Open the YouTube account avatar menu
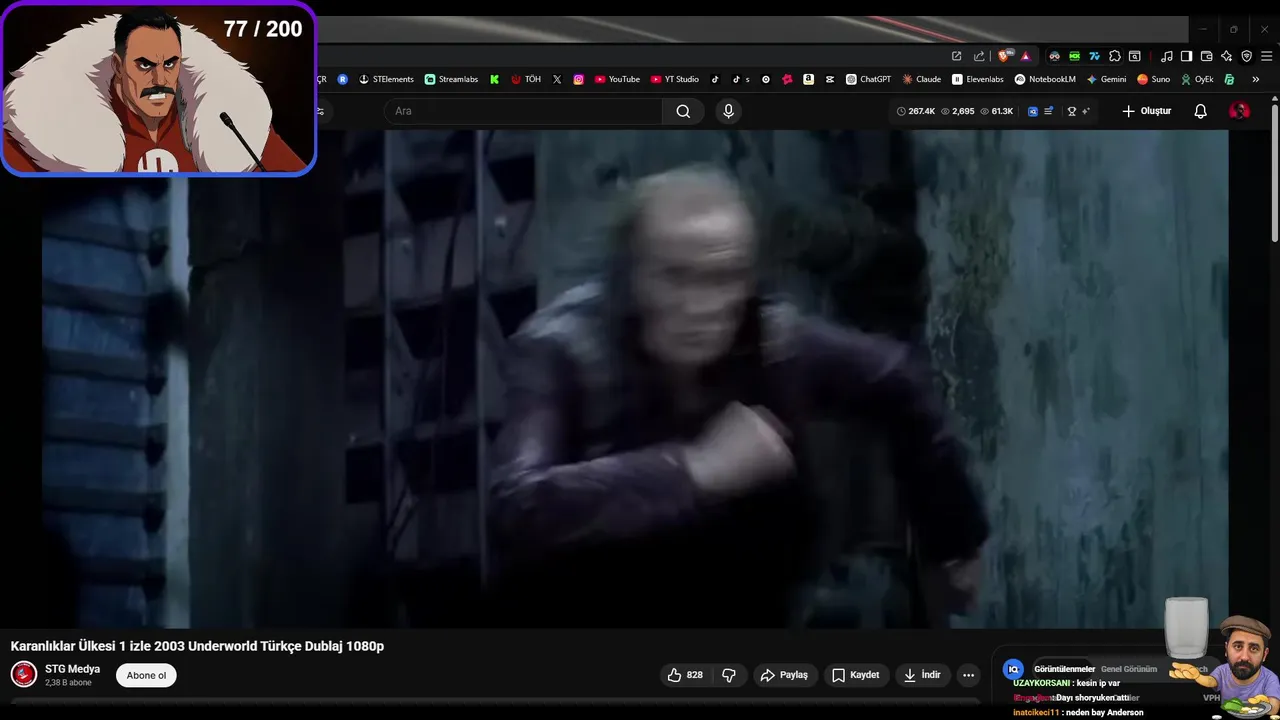Image resolution: width=1280 pixels, height=720 pixels. tap(1239, 111)
